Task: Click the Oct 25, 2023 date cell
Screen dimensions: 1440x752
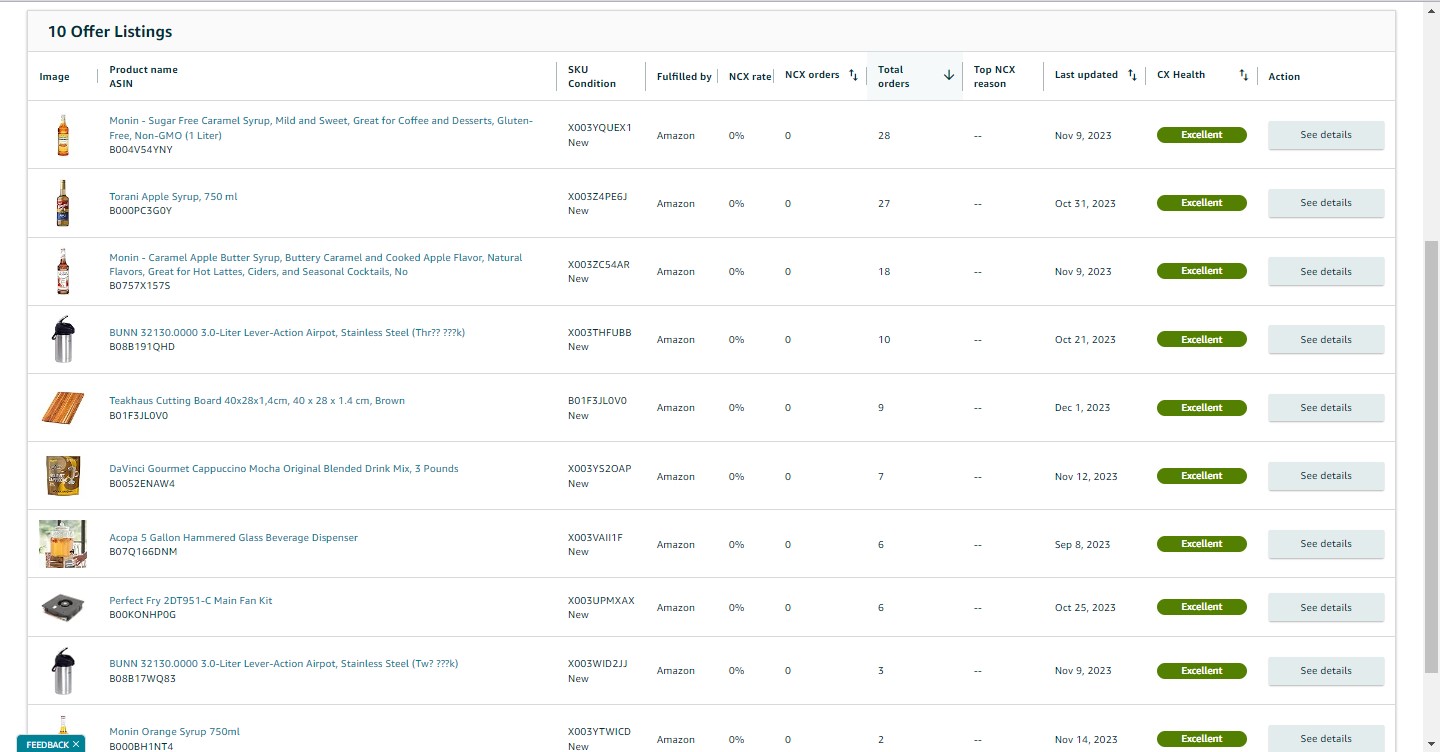Action: 1085,608
